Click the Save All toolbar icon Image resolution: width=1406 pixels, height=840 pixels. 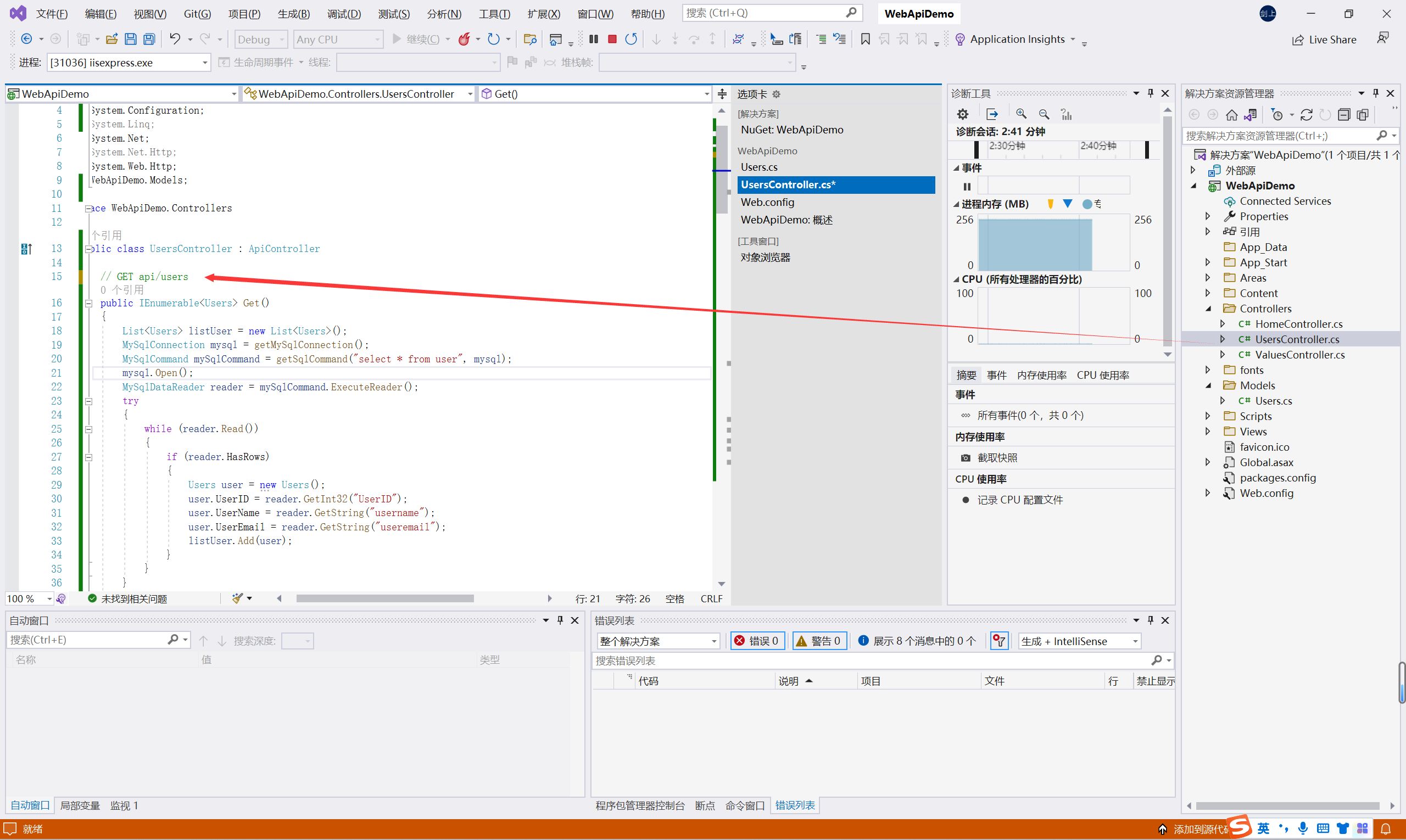pos(149,39)
